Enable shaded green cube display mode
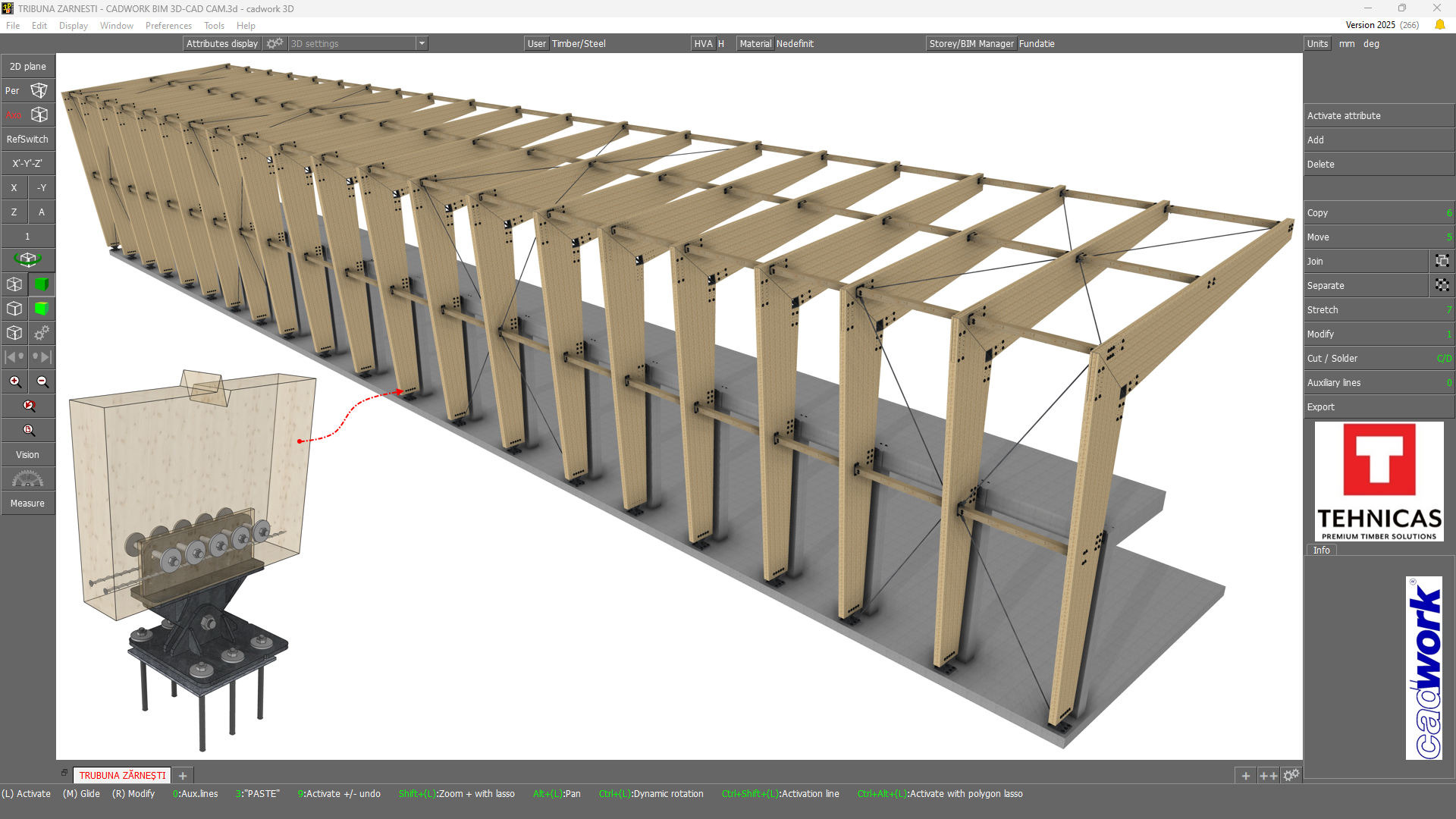The width and height of the screenshot is (1456, 819). (x=42, y=284)
